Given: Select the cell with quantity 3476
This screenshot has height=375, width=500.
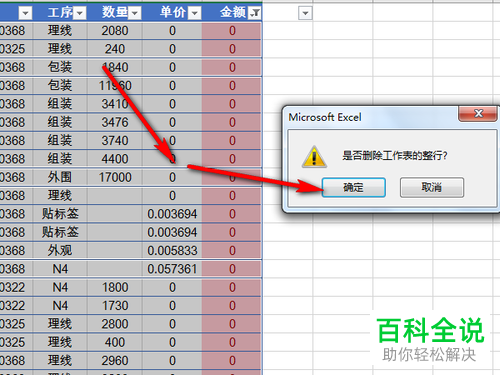Looking at the screenshot, I should (x=115, y=122).
